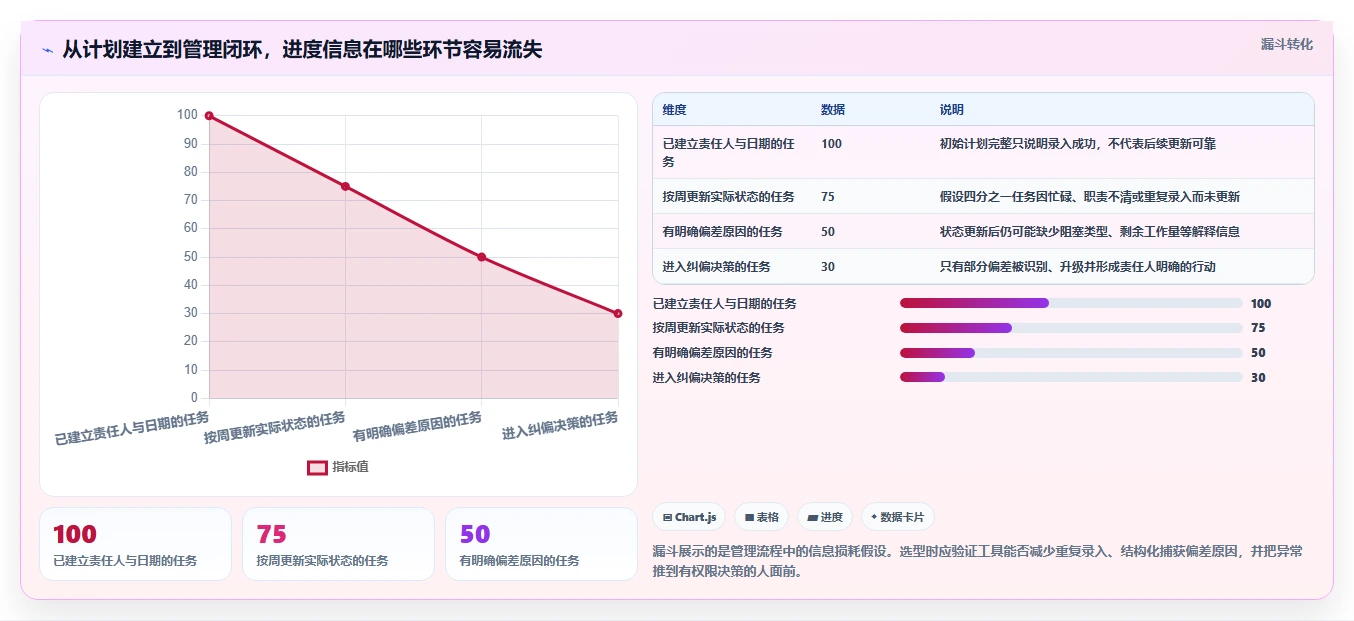Screen dimensions: 1354x621
Task: Click table value 50 in 数据 column
Action: click(828, 231)
